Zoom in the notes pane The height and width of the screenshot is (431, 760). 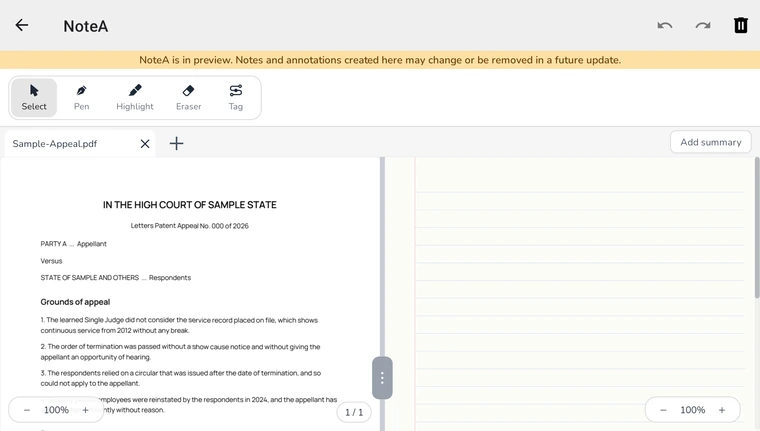(x=722, y=410)
